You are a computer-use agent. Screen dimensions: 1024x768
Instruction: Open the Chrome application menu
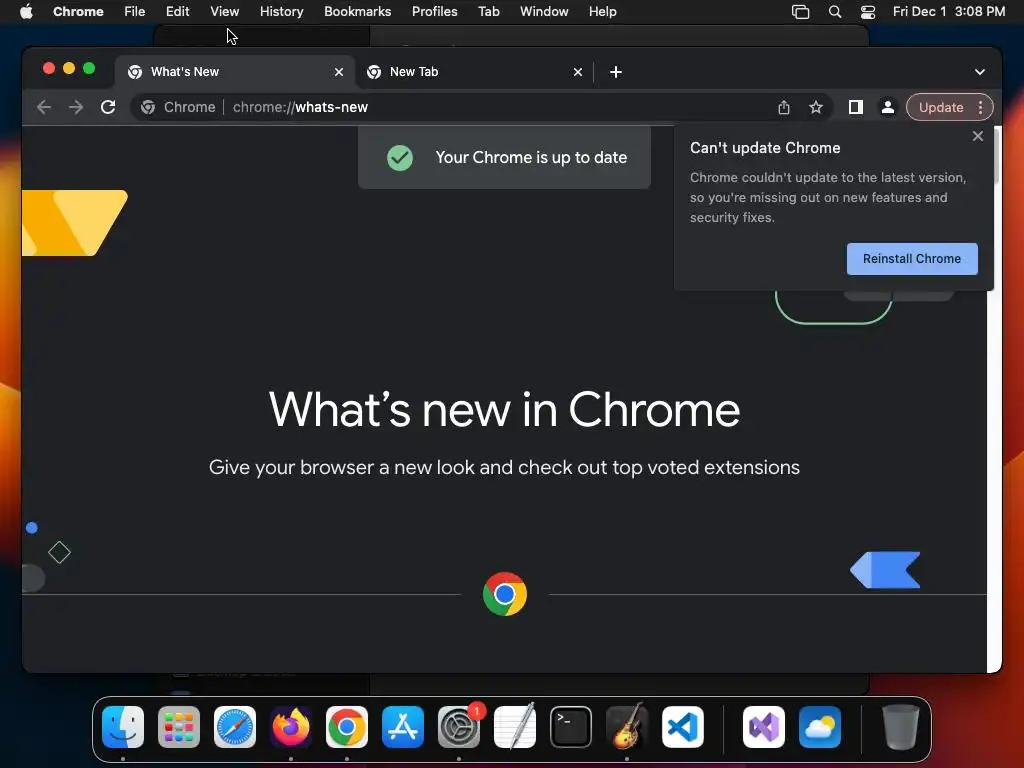(x=78, y=12)
